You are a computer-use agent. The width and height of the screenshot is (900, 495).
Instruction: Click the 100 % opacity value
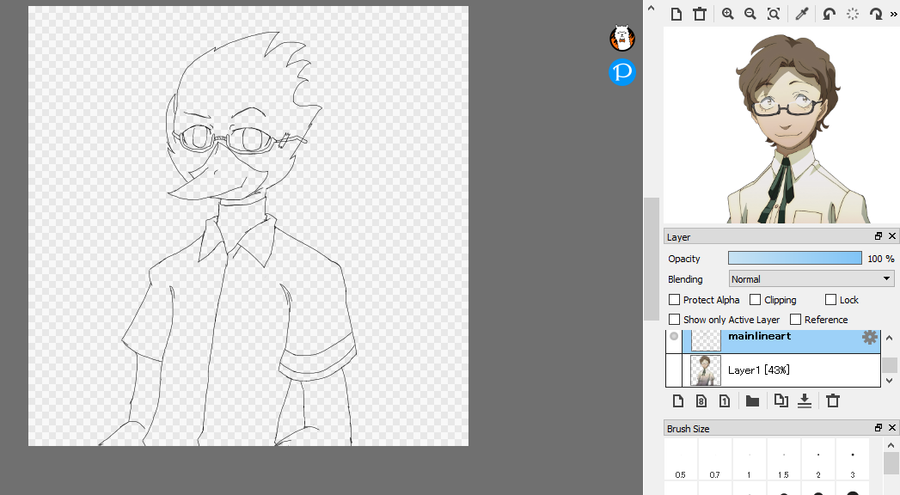tap(880, 259)
